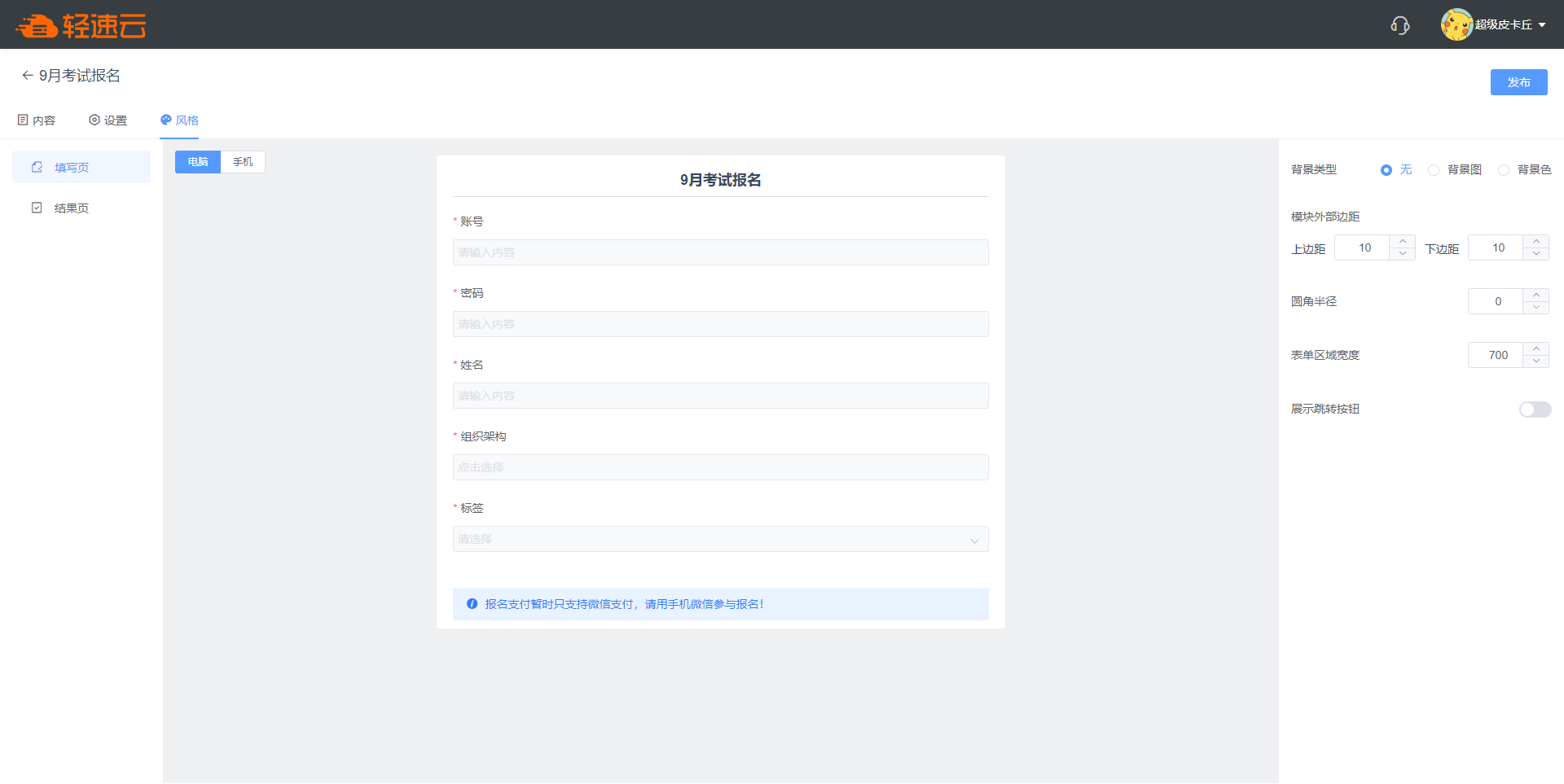Select the 背景图 radio option
The image size is (1564, 784).
click(x=1434, y=170)
